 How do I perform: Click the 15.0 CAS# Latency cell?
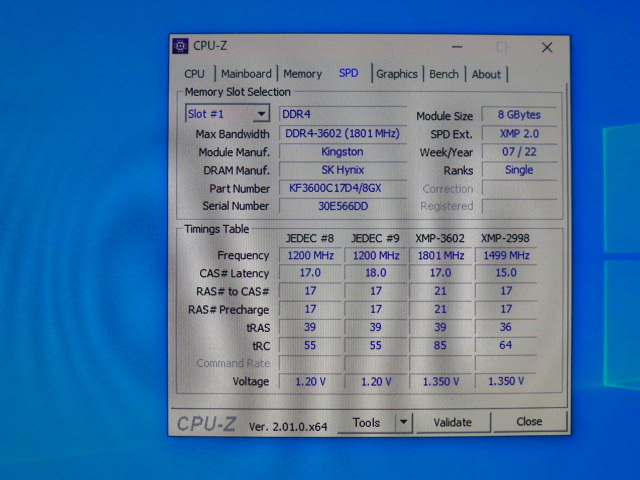[x=506, y=273]
